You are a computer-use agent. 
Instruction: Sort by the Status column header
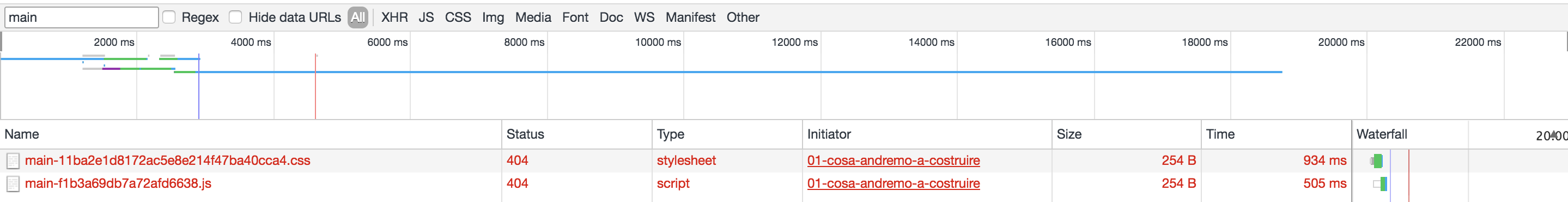[x=525, y=134]
